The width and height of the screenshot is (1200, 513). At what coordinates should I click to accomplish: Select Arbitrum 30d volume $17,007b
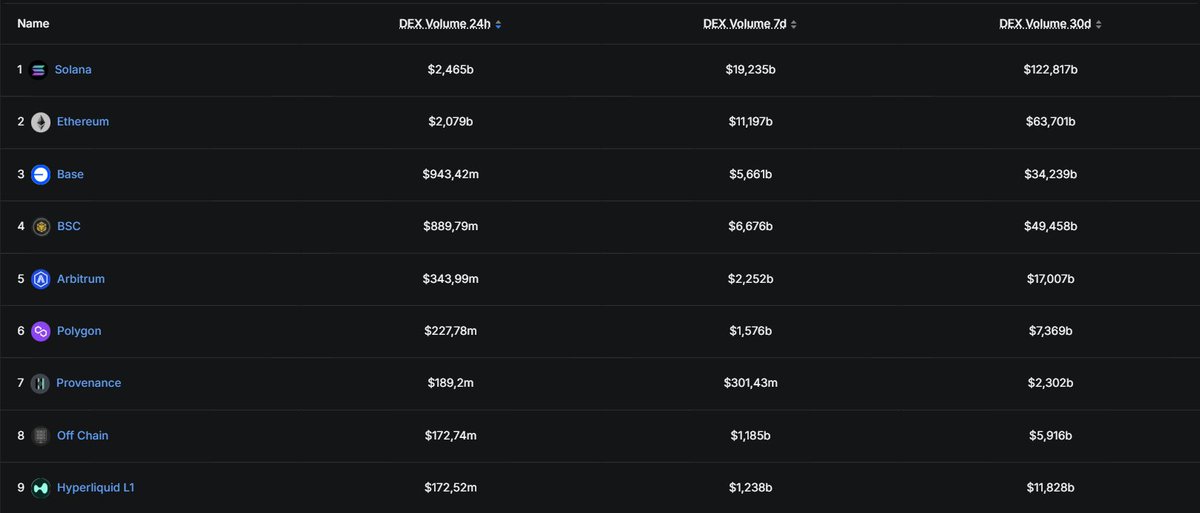(1050, 279)
